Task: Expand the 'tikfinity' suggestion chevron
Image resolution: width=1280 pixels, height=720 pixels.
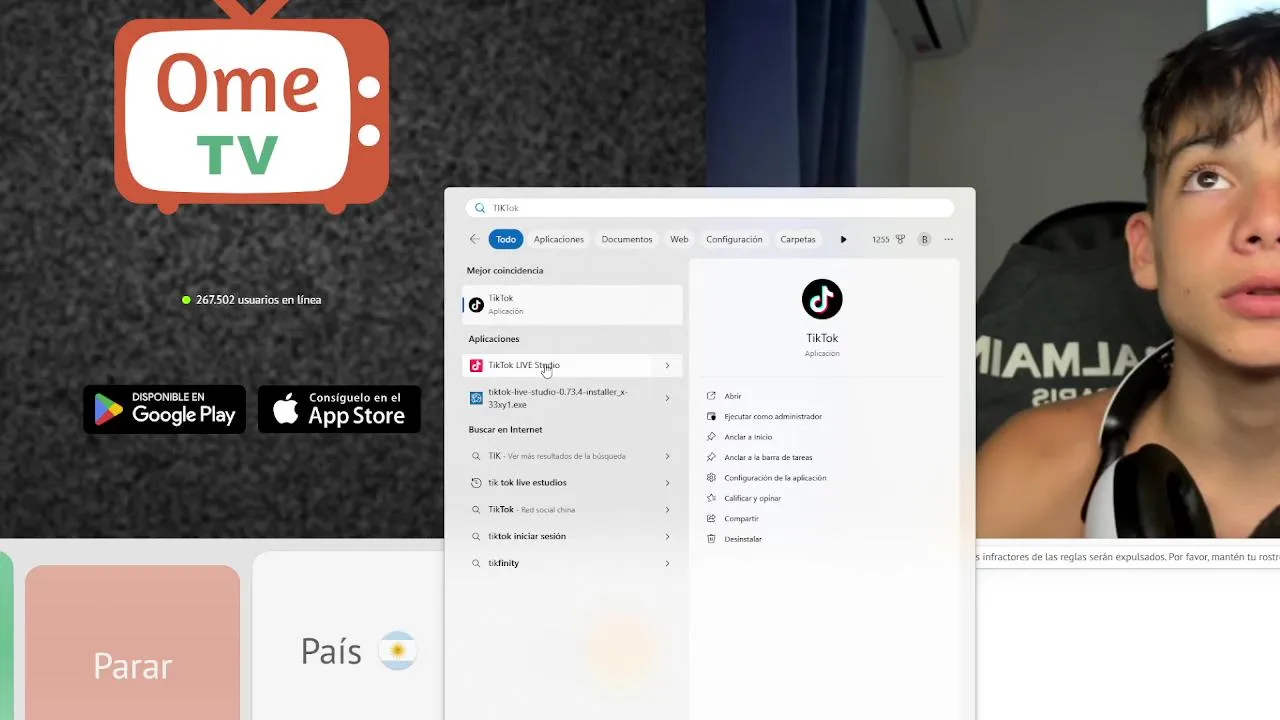Action: (667, 563)
